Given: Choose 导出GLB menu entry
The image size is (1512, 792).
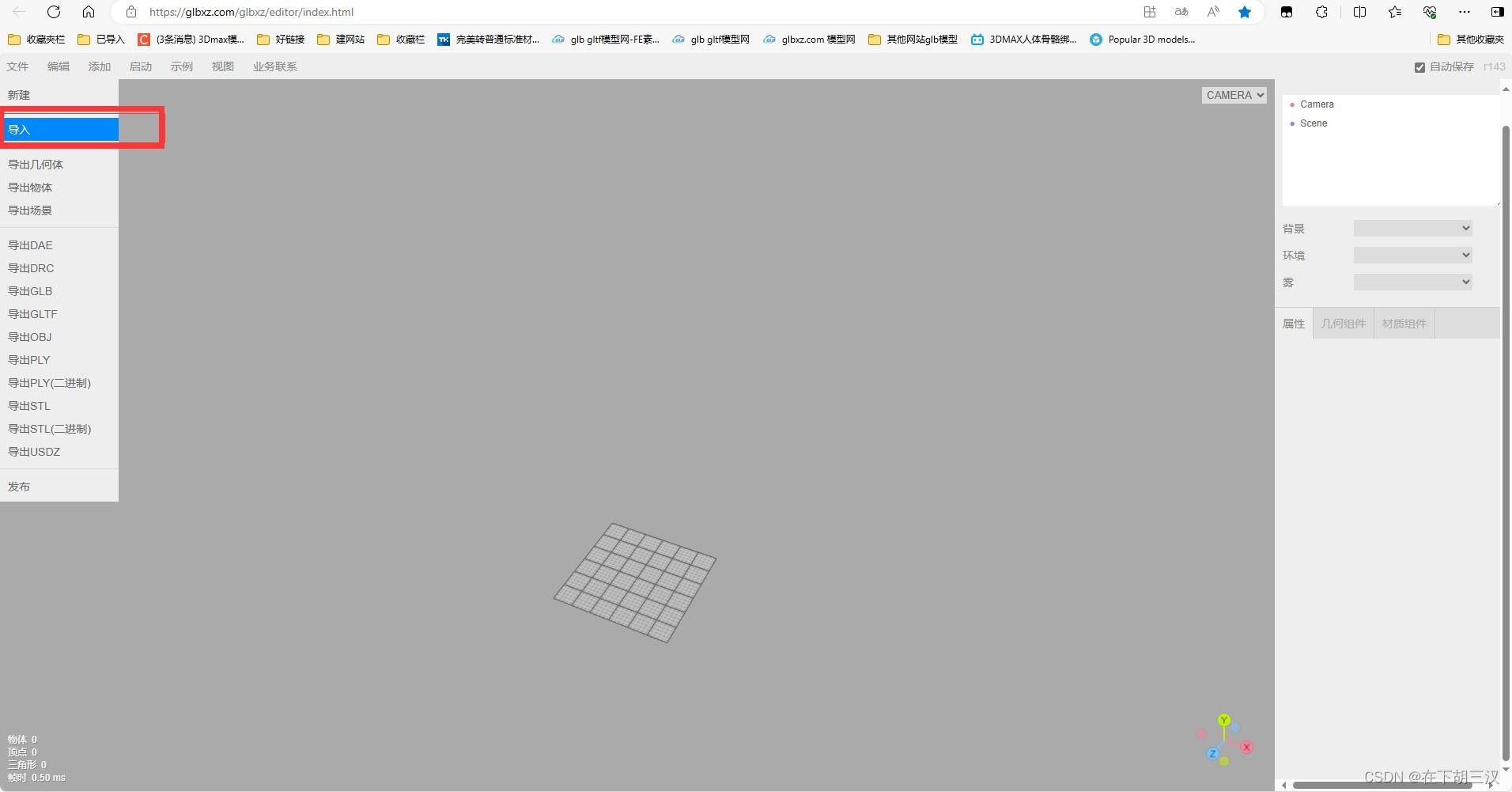Looking at the screenshot, I should click(x=59, y=291).
